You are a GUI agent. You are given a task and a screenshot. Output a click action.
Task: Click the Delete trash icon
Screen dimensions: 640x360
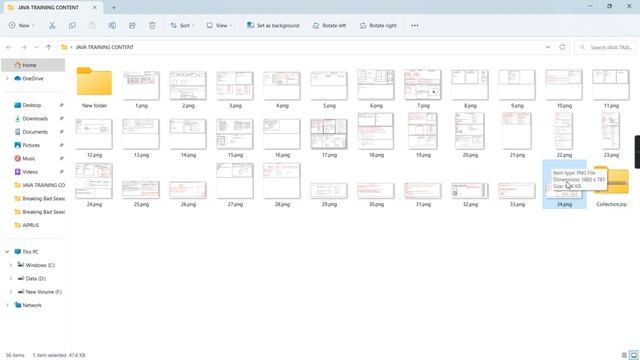pyautogui.click(x=152, y=25)
